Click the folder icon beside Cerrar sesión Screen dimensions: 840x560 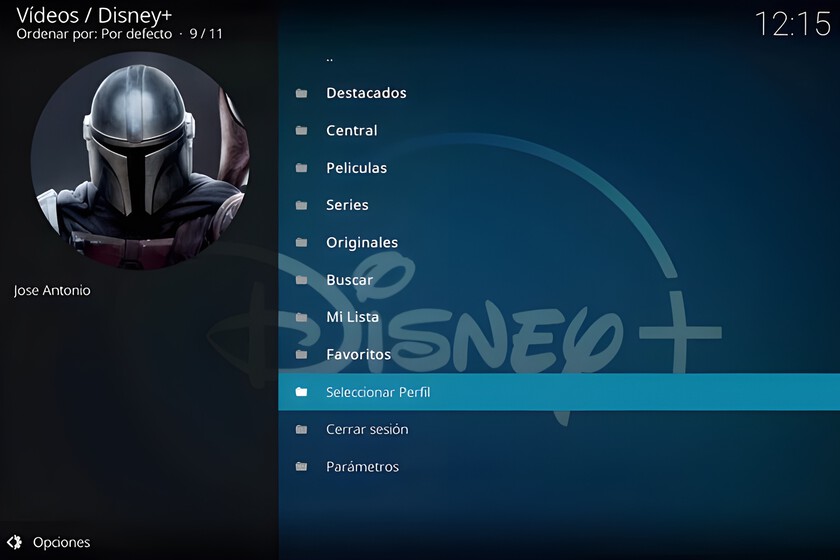click(x=302, y=429)
